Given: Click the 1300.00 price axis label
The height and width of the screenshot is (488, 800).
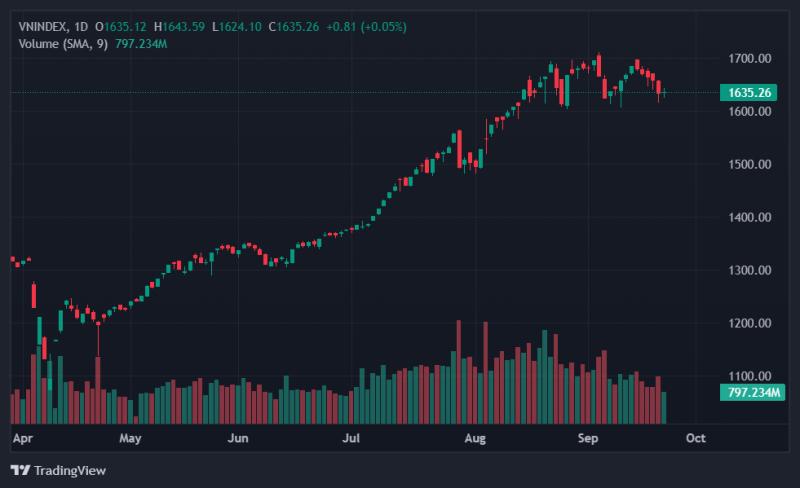Looking at the screenshot, I should (749, 270).
